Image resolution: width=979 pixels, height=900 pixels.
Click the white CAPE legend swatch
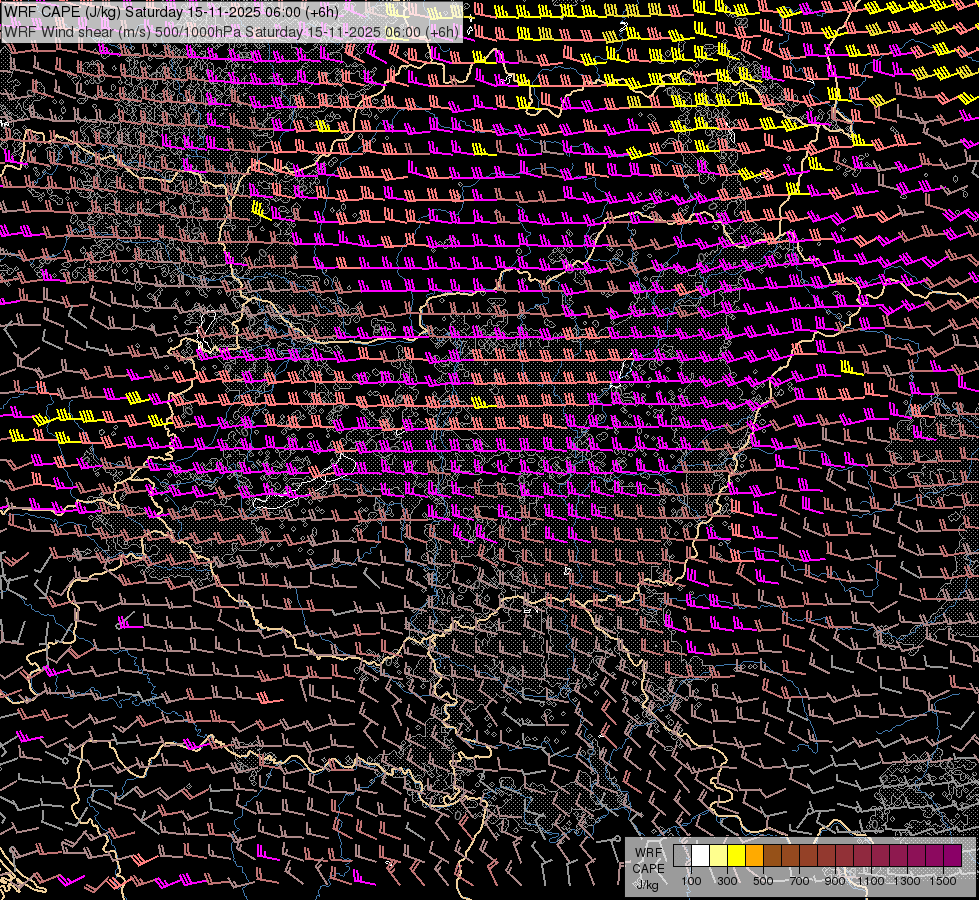point(701,856)
